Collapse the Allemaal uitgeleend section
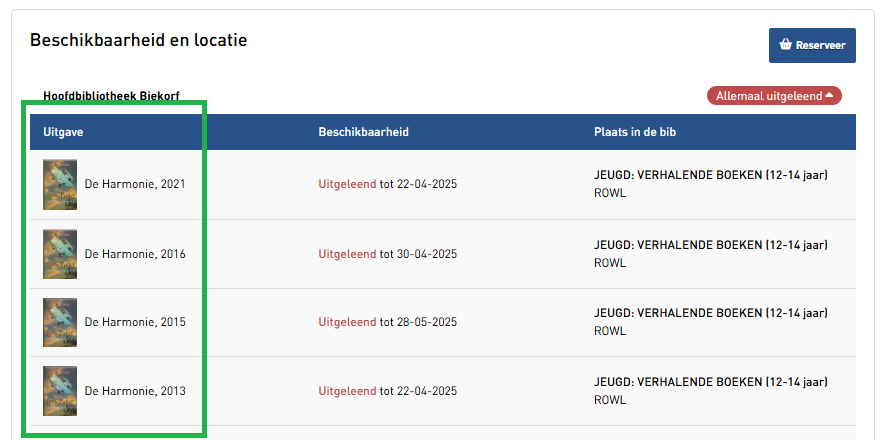Image resolution: width=893 pixels, height=440 pixels. click(x=774, y=96)
